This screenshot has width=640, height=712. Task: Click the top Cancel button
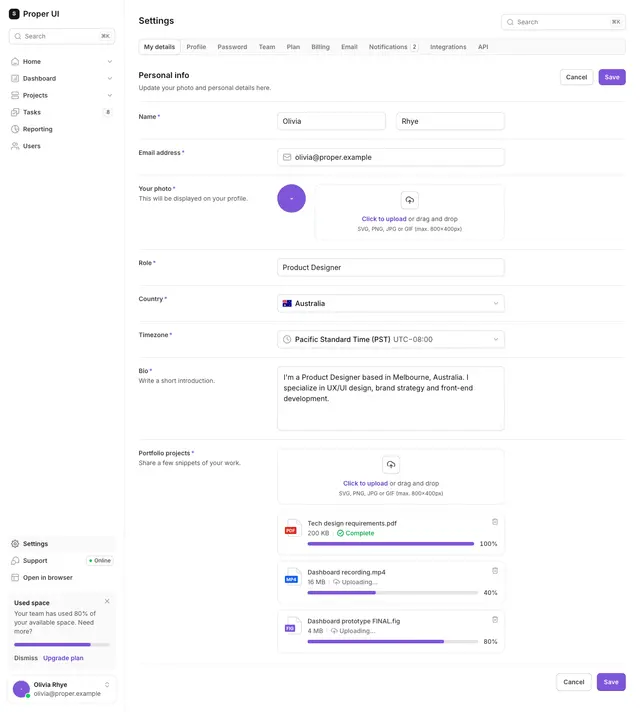pos(576,77)
